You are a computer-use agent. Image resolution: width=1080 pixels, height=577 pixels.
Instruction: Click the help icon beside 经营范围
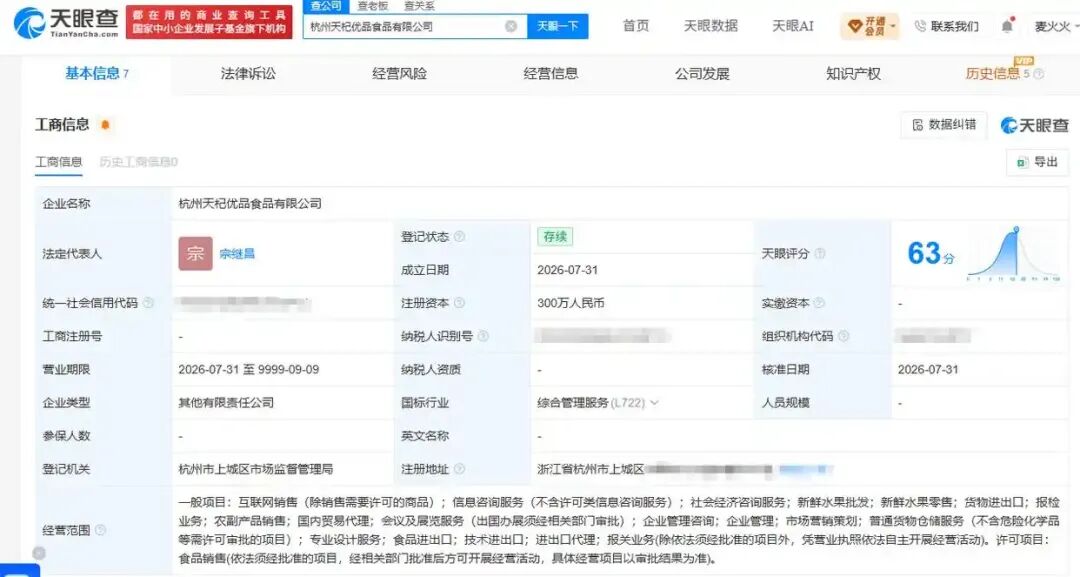101,530
